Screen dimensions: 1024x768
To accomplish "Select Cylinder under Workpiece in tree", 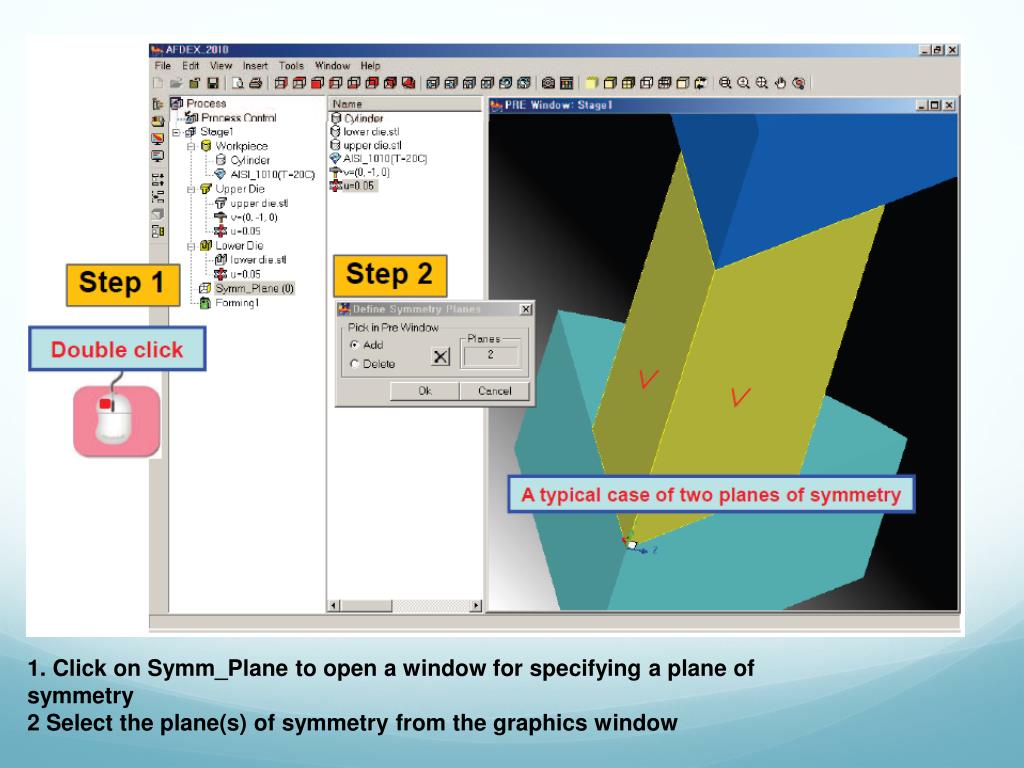I will (x=249, y=160).
